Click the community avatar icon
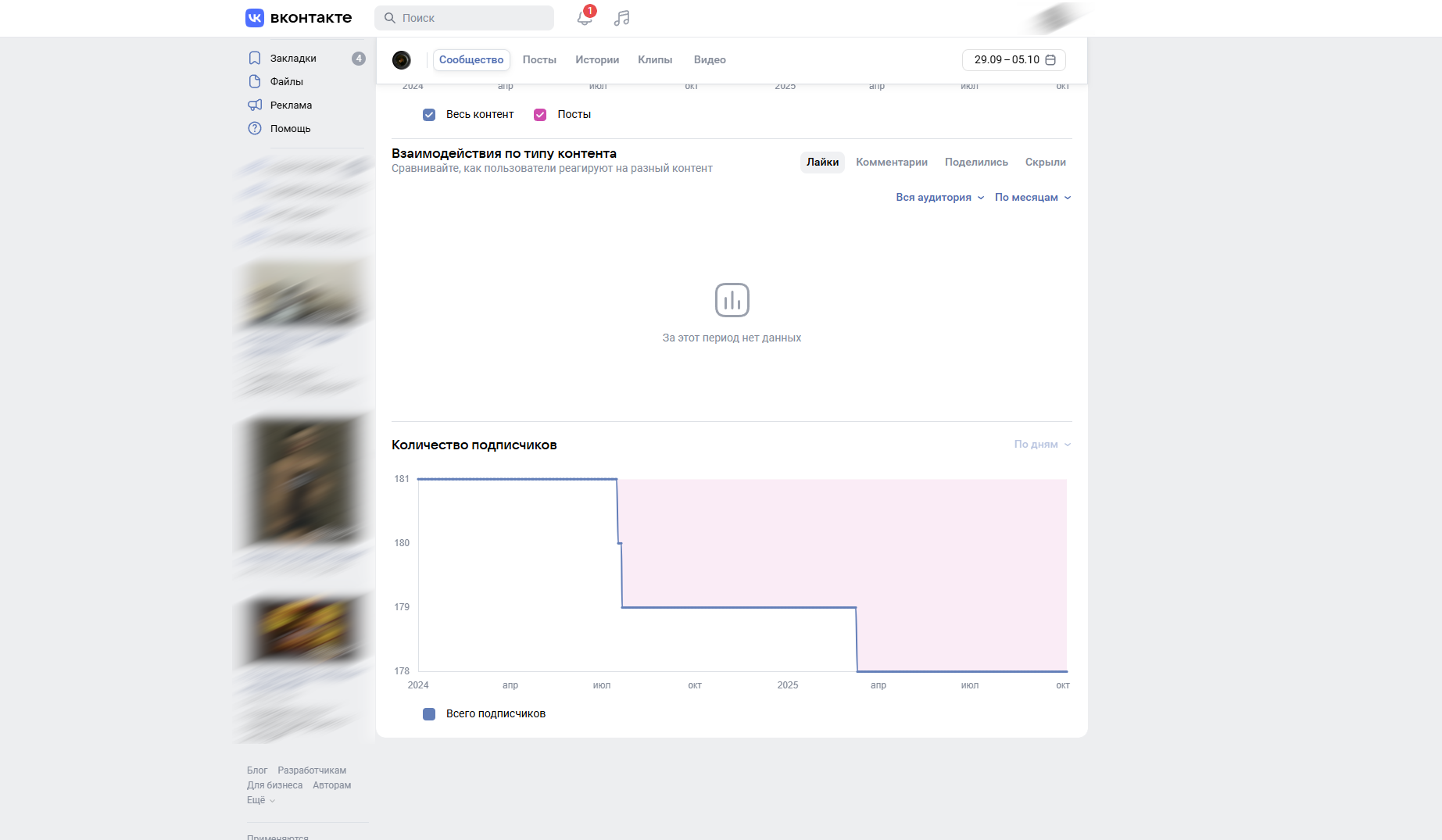The width and height of the screenshot is (1442, 840). (402, 60)
